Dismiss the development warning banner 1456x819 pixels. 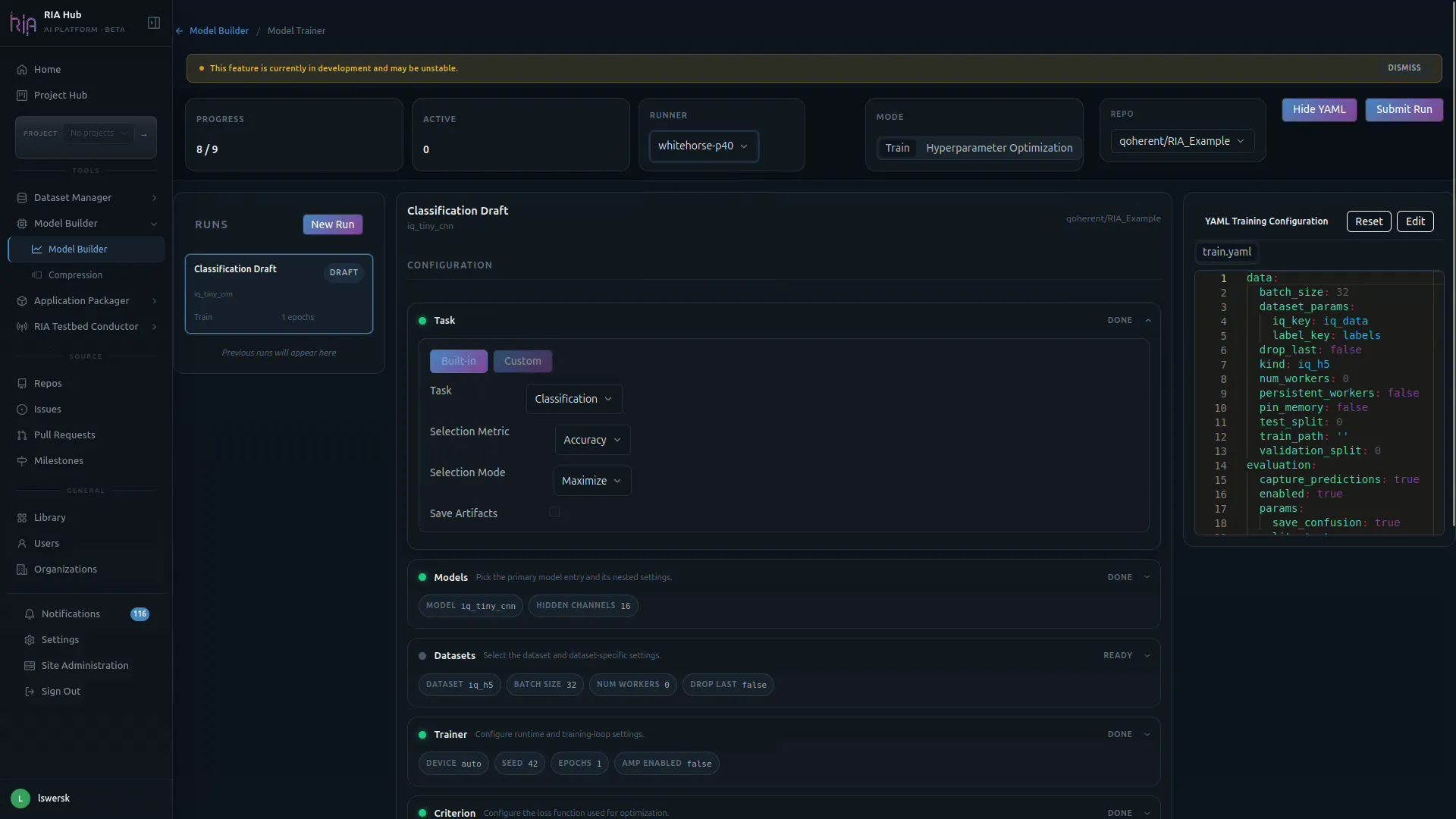point(1404,68)
